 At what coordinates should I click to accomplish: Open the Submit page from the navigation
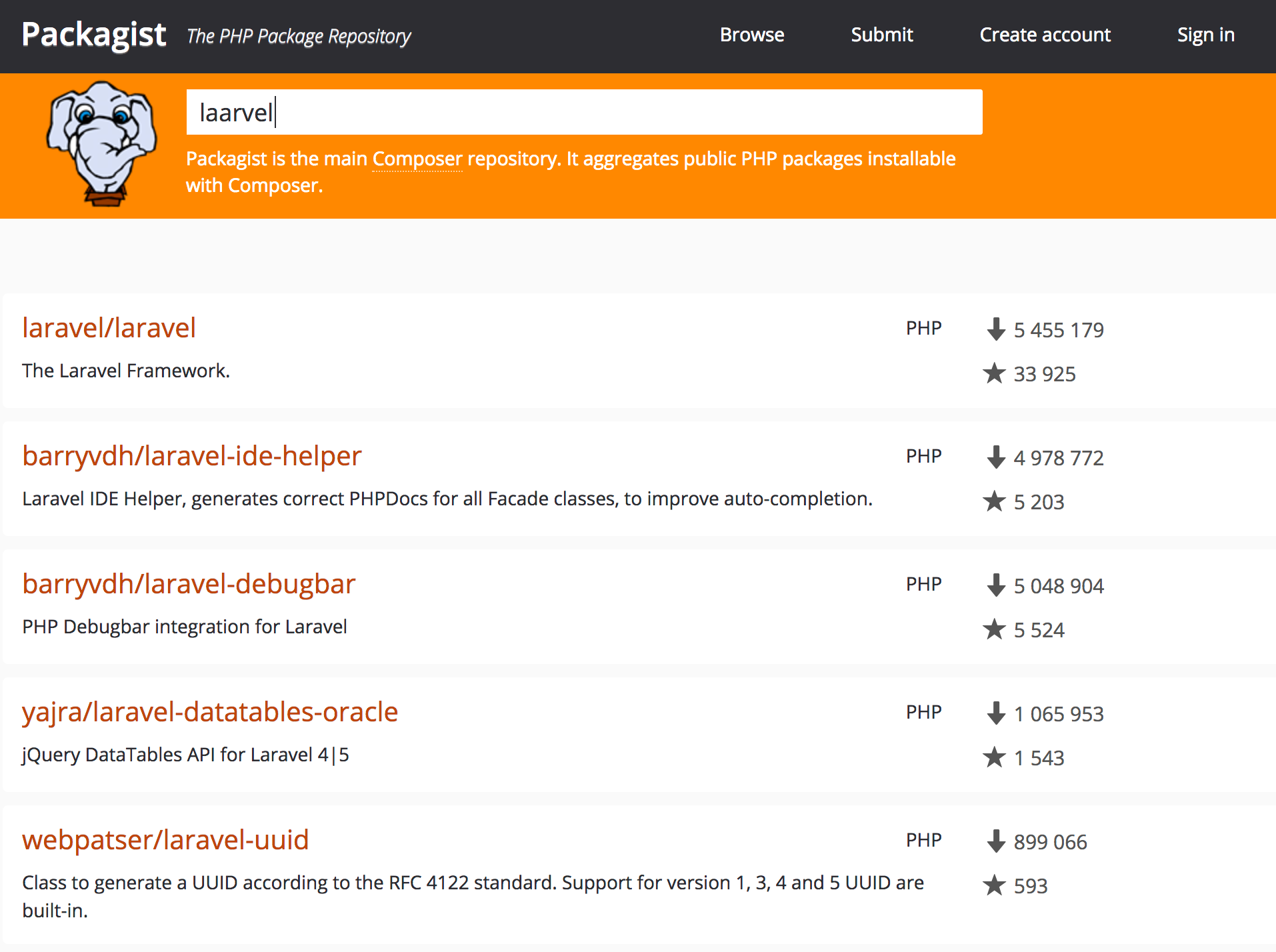[882, 35]
